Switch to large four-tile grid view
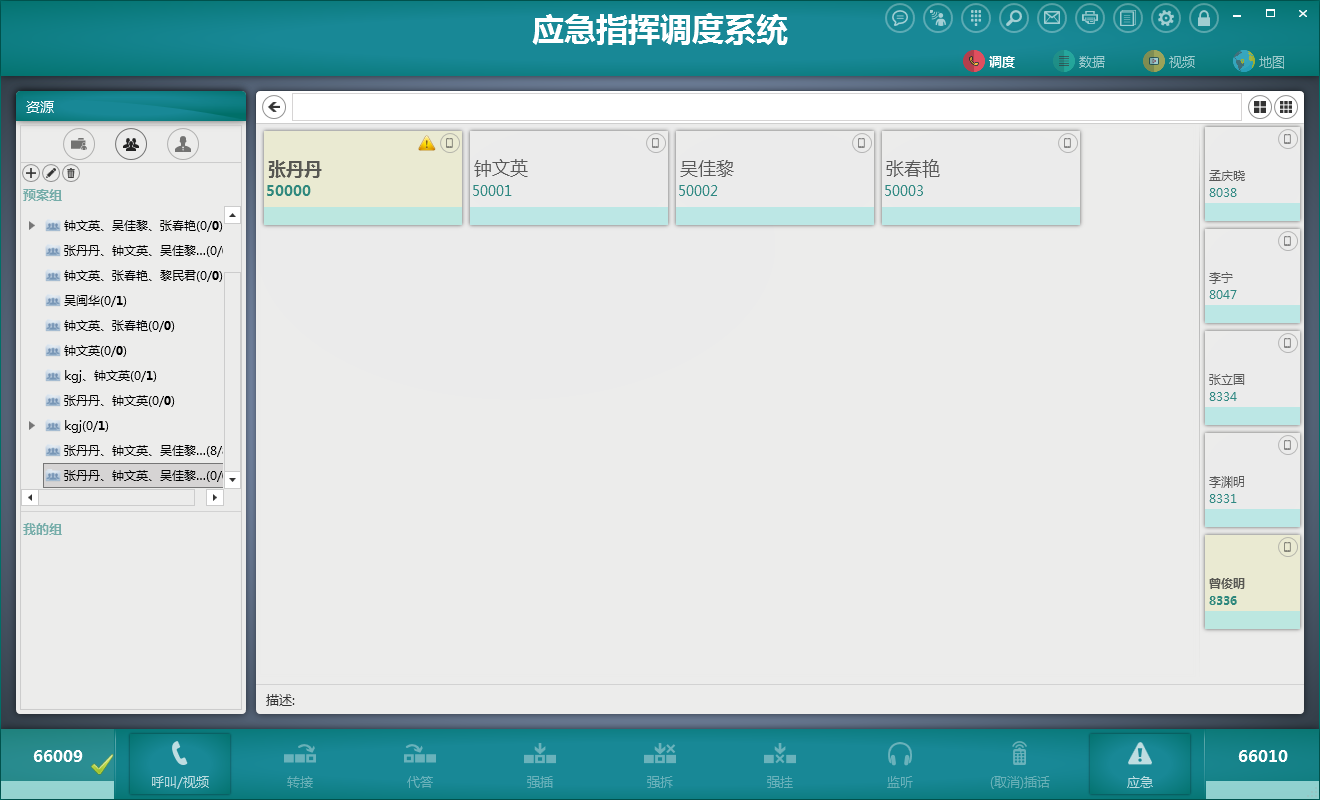Image resolution: width=1320 pixels, height=800 pixels. click(x=1259, y=107)
